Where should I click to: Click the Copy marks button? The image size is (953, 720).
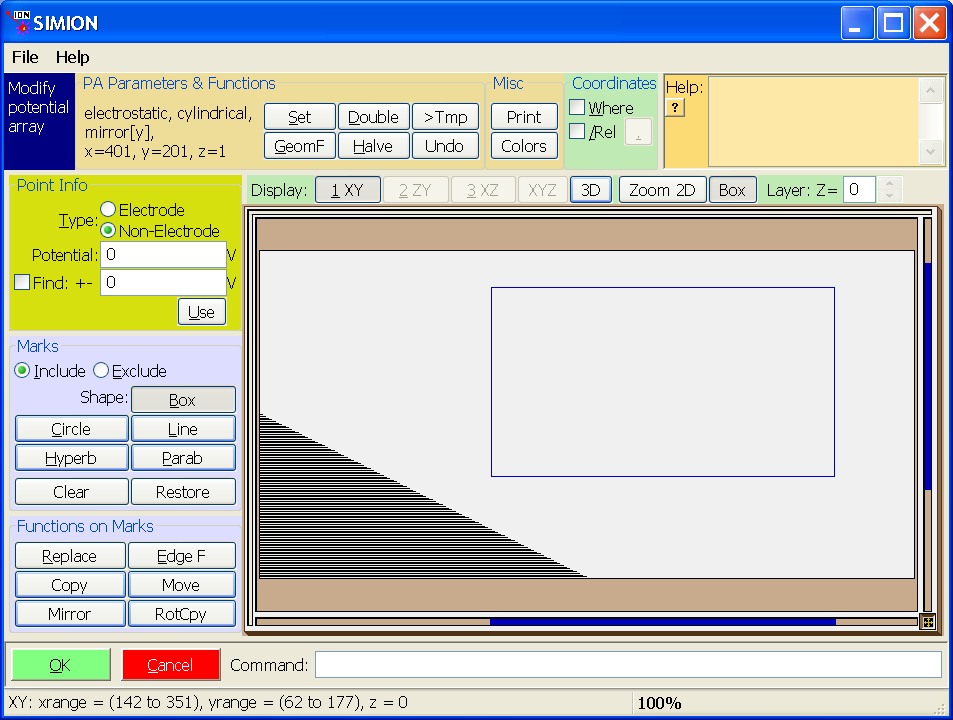tap(70, 585)
